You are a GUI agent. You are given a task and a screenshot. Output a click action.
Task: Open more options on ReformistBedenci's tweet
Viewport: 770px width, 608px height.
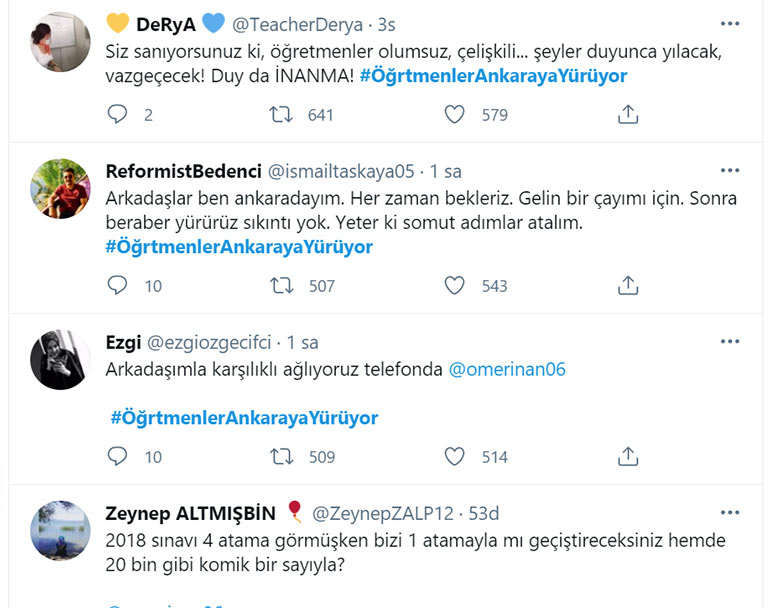click(x=729, y=170)
